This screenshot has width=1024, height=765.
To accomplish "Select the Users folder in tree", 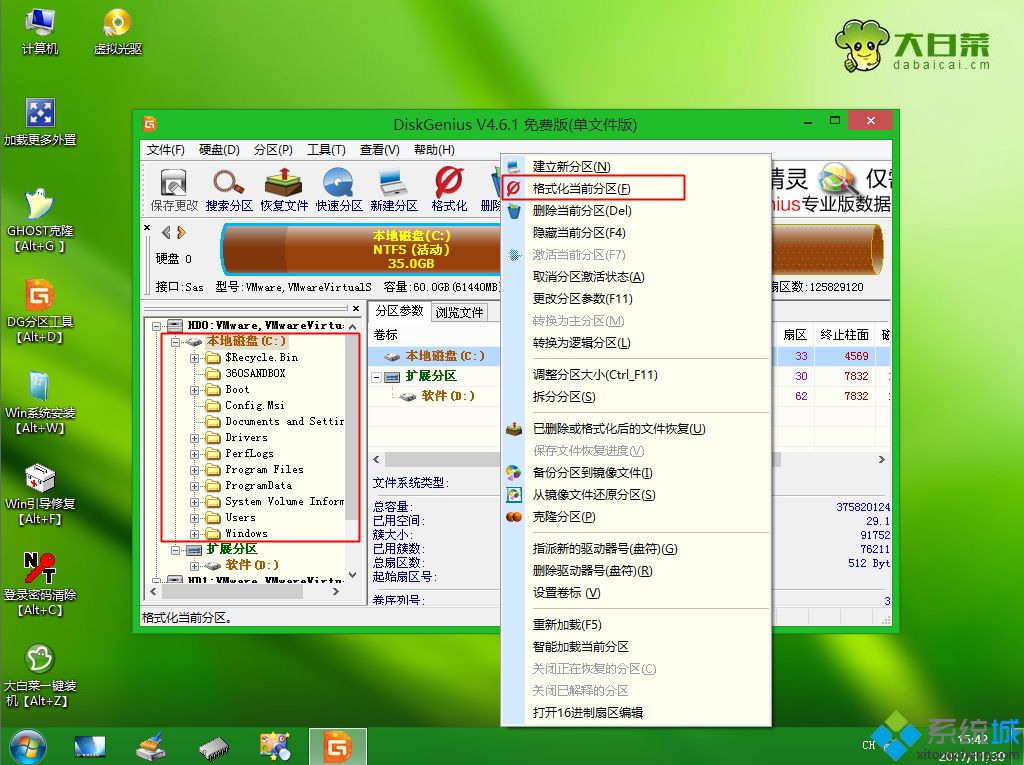I will pos(240,518).
